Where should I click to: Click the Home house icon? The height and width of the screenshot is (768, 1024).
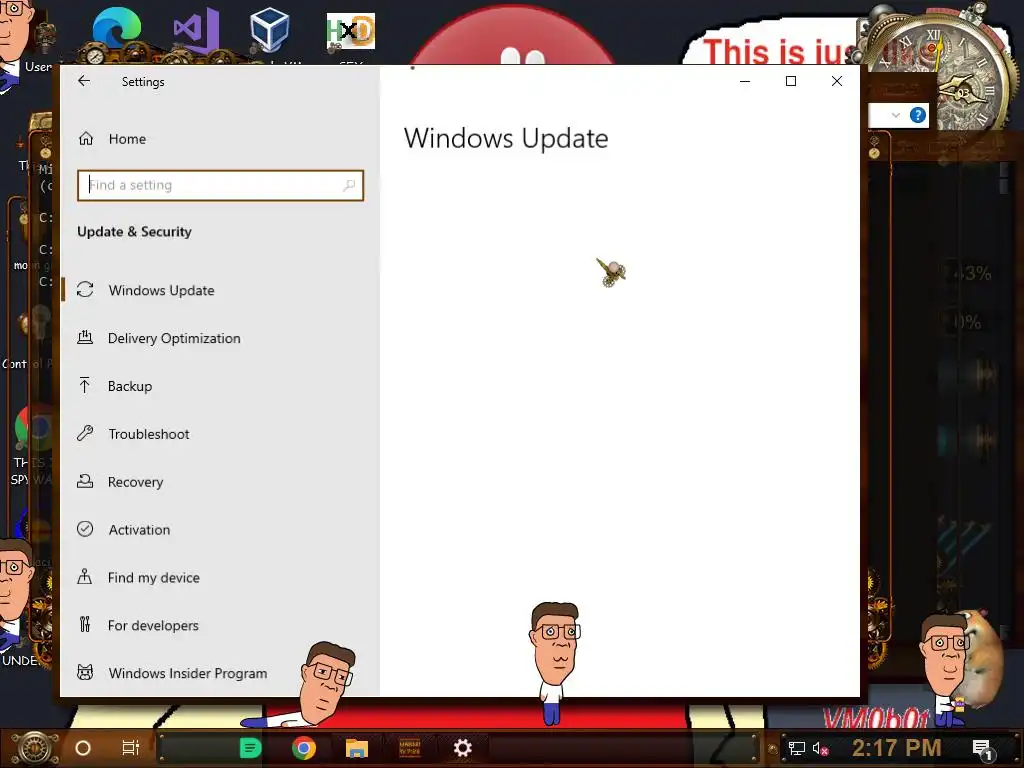tap(86, 138)
